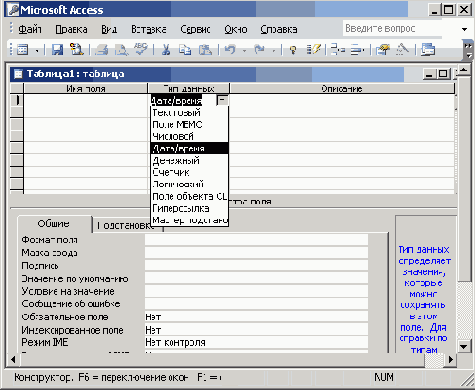475x390 pixels.
Task: Click the Подпись property field
Action: coord(256,266)
